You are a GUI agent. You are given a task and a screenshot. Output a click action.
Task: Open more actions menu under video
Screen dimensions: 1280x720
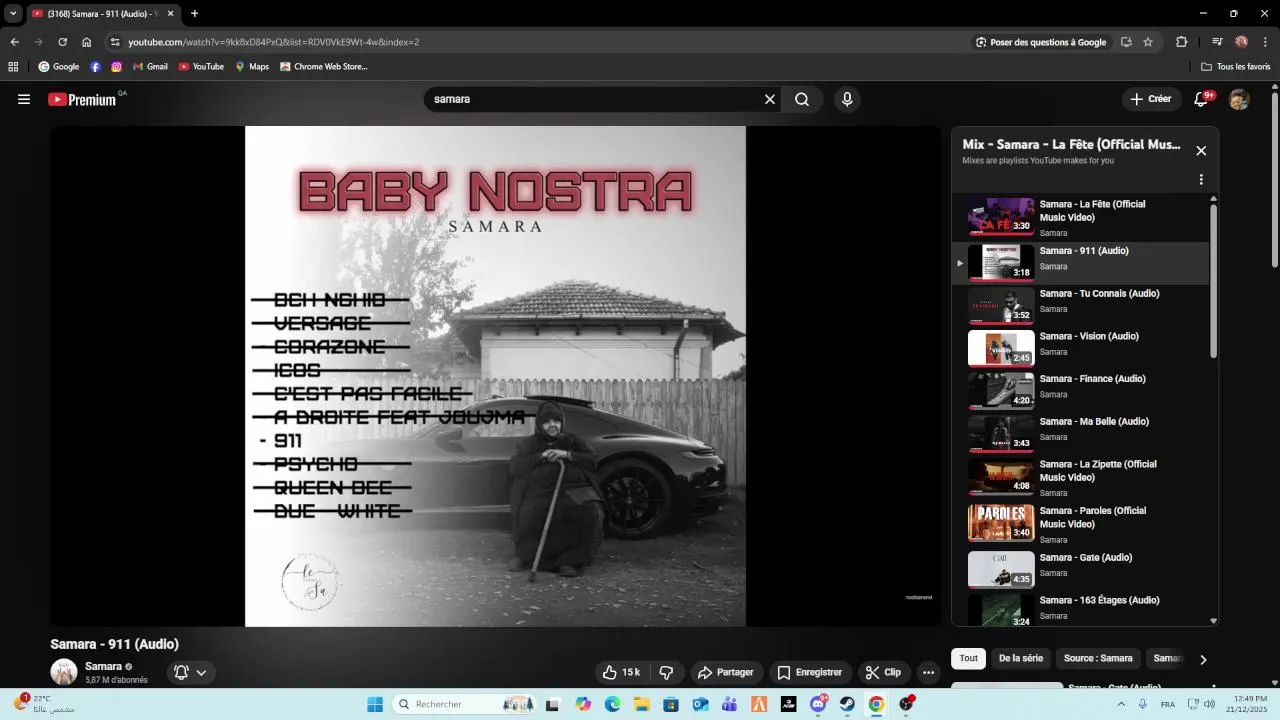point(928,672)
